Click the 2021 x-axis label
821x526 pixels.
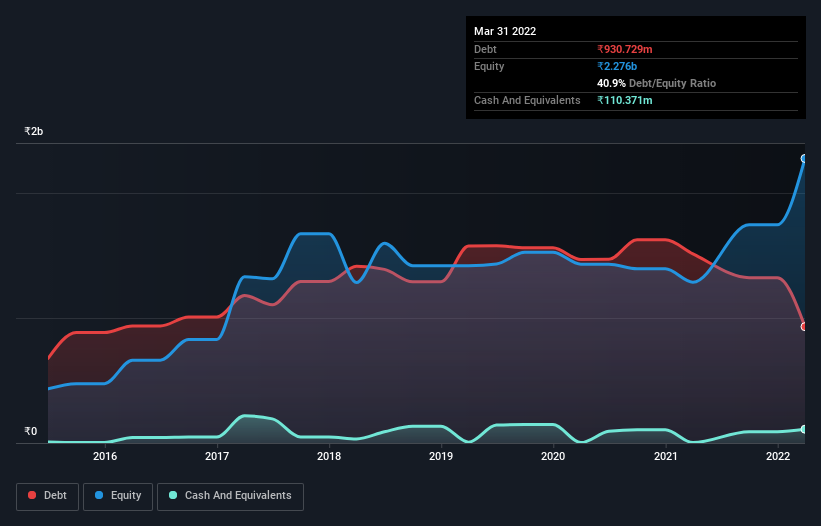665,456
